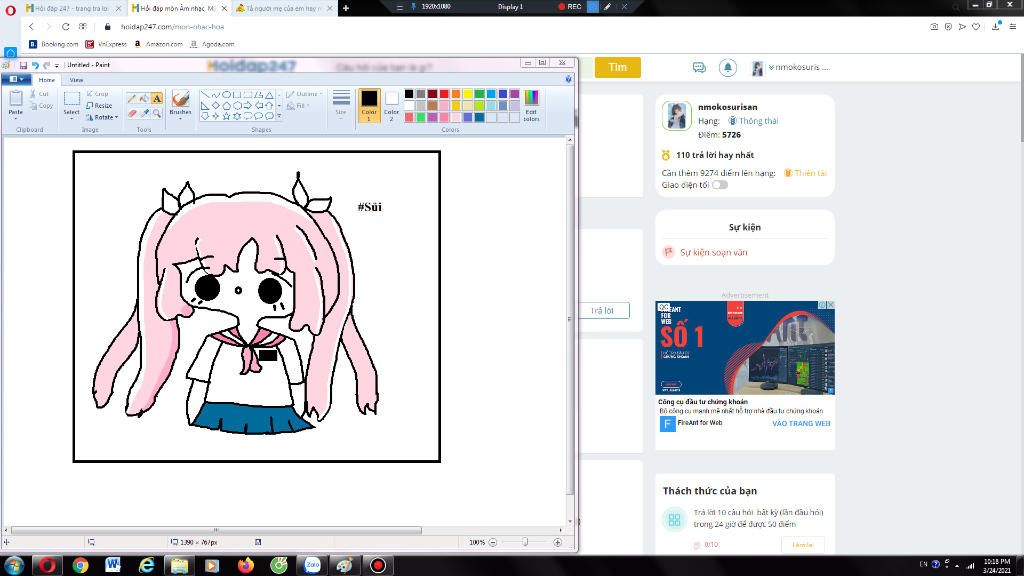The image size is (1024, 576).
Task: Switch to the Tả người mẹ của em browser tab
Action: click(284, 8)
